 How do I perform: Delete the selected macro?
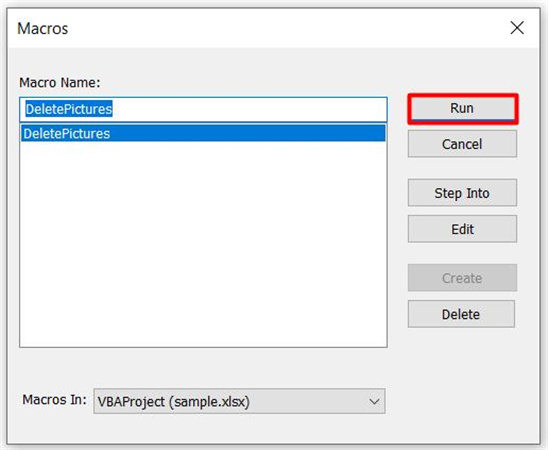click(x=461, y=314)
